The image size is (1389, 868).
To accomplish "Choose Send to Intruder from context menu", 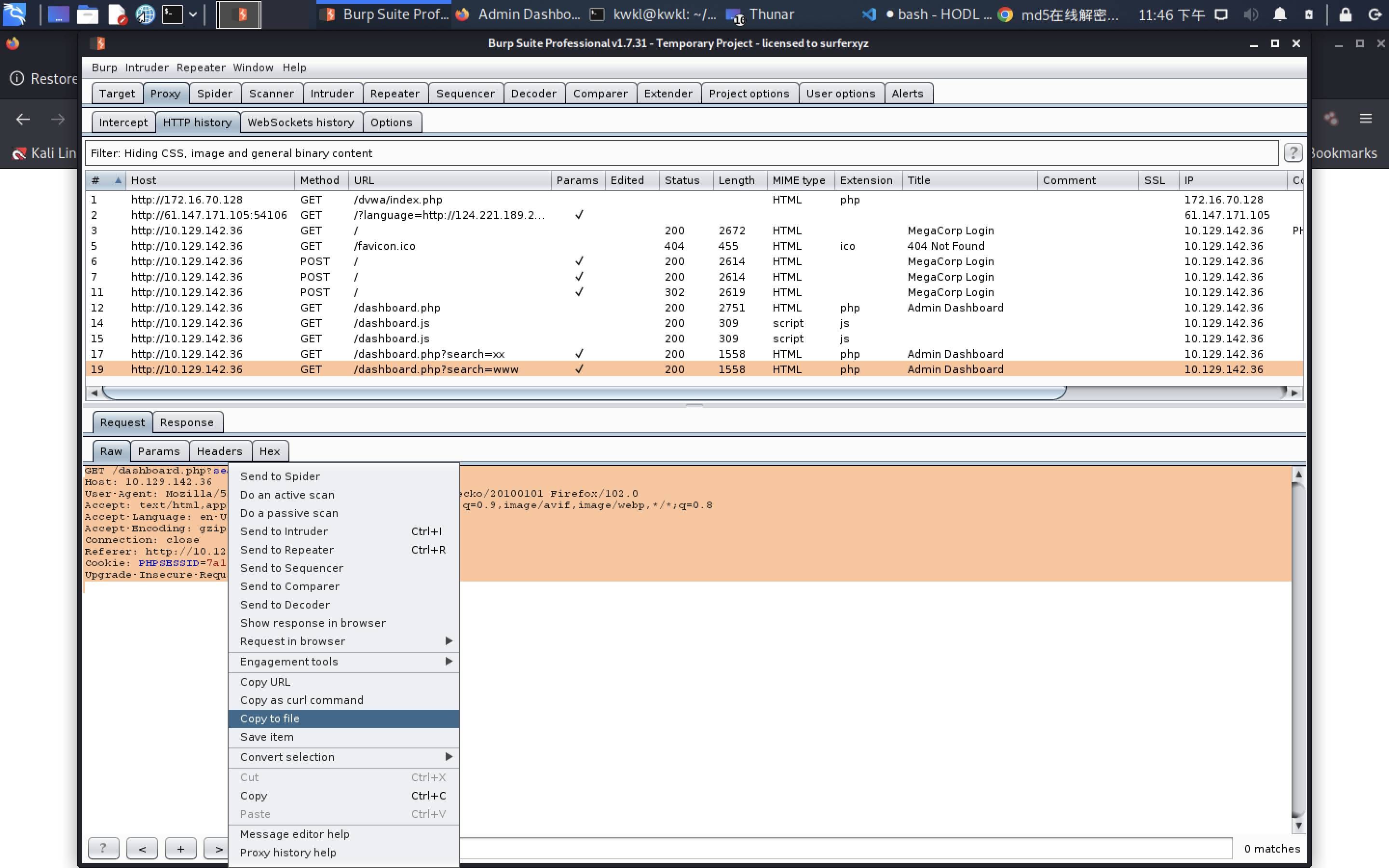I will [344, 531].
